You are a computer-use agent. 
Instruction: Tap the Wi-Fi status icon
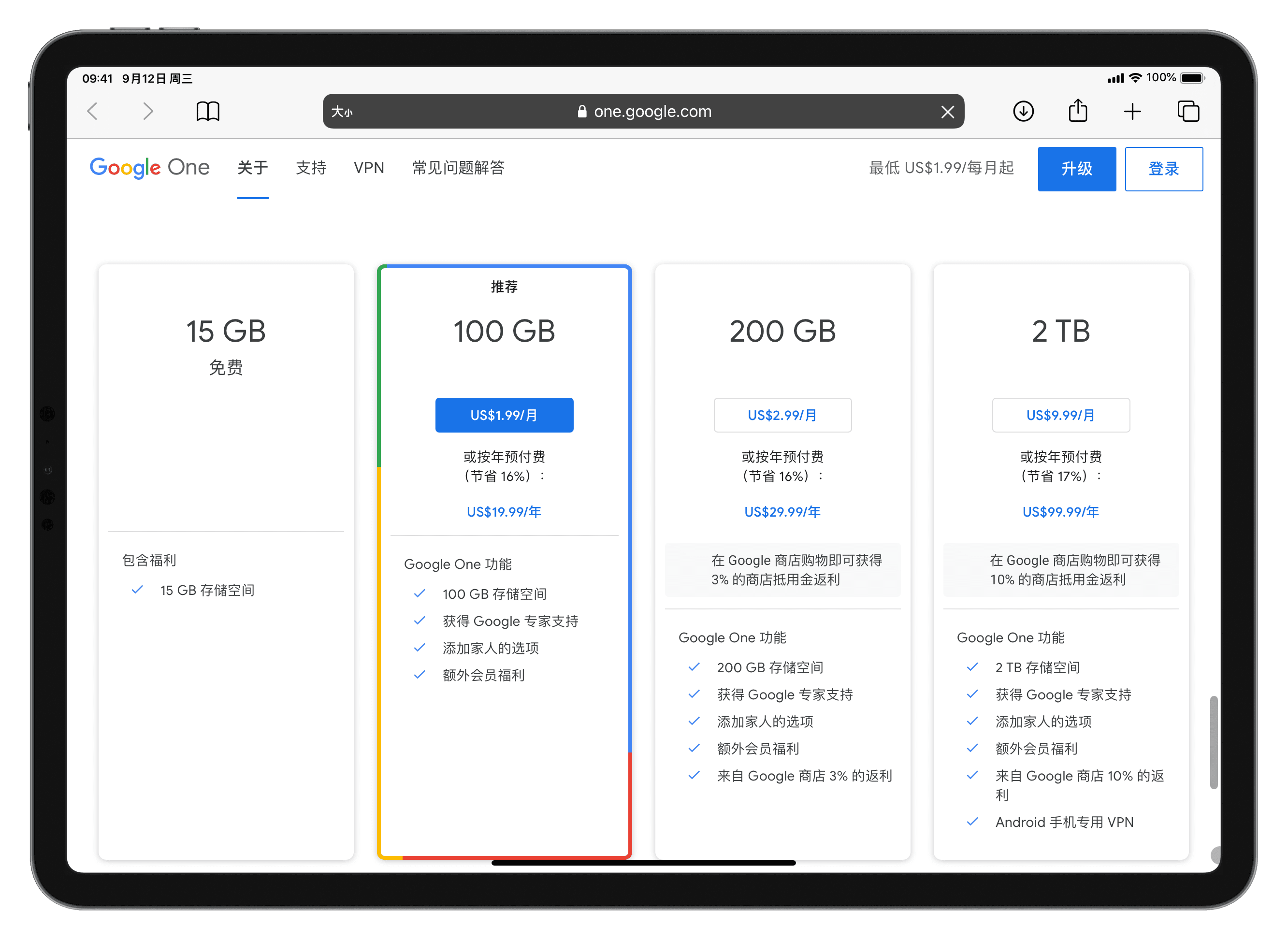click(1135, 78)
